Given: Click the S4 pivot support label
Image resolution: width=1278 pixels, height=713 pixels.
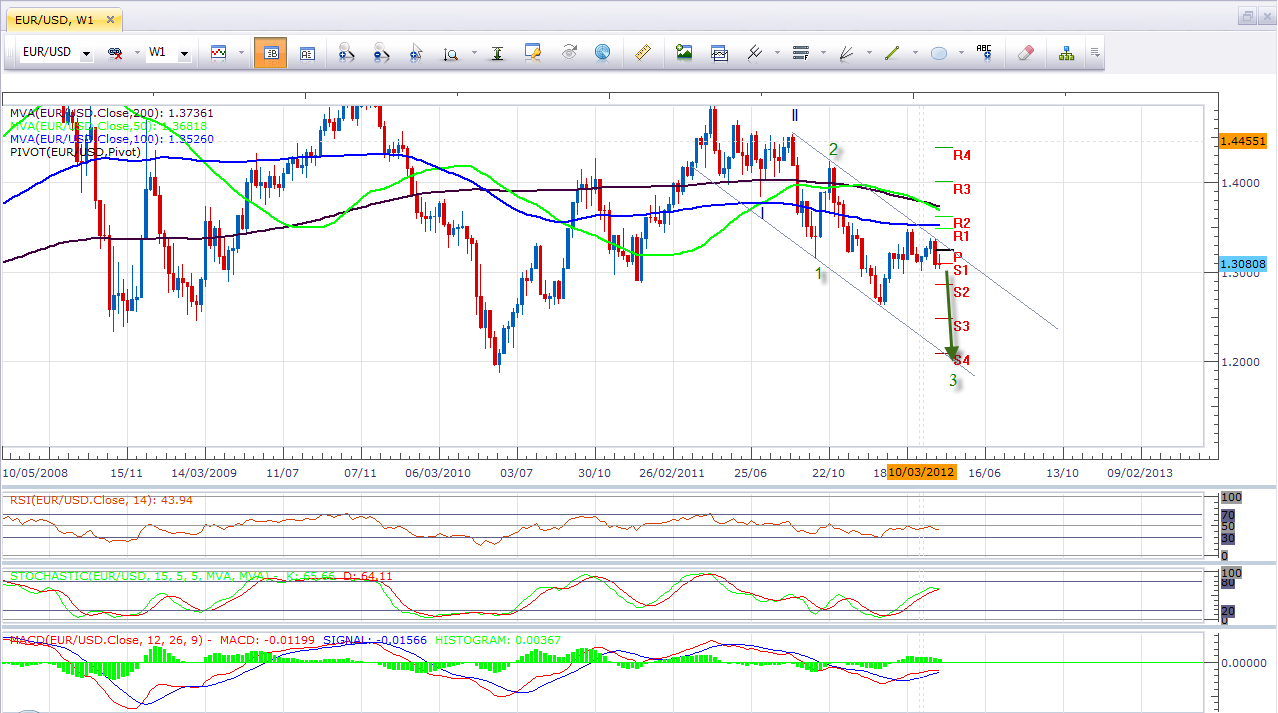Looking at the screenshot, I should [962, 360].
